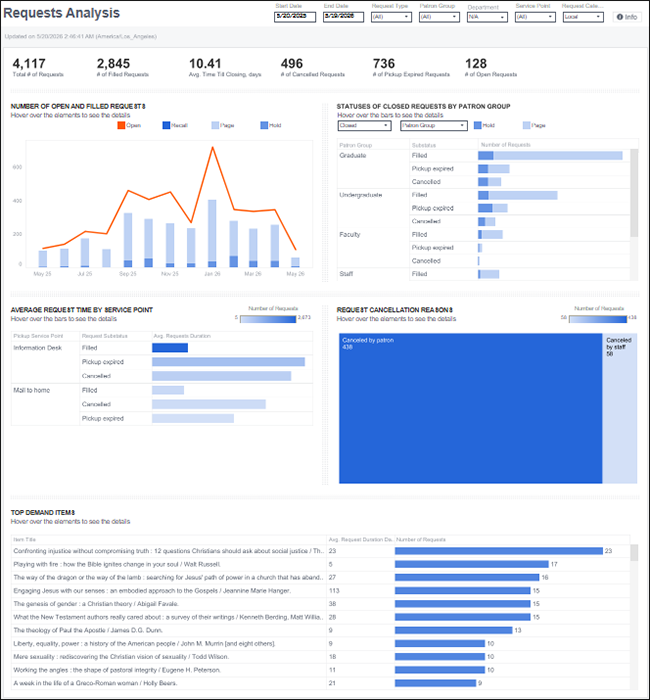Viewport: 650px width, 700px height.
Task: Click the Mail to home Cancelled duration bar
Action: point(208,404)
